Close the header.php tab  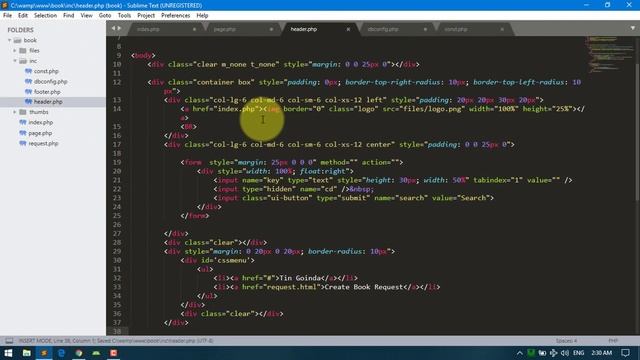tap(348, 29)
